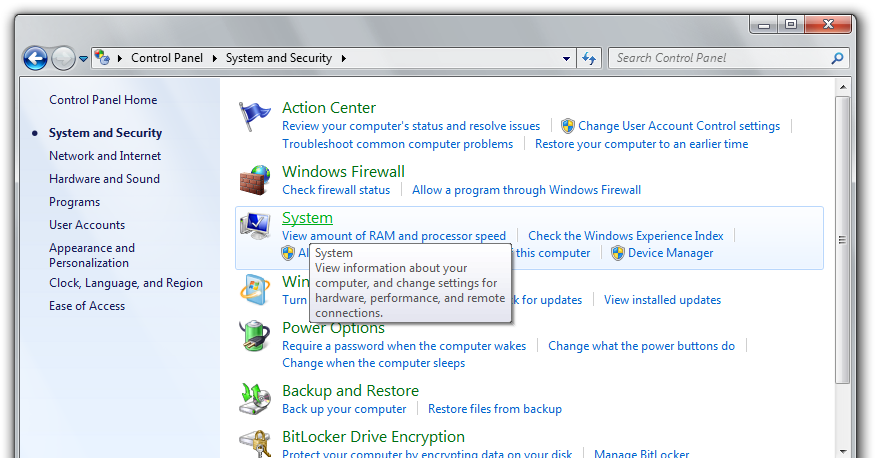Image resolution: width=875 pixels, height=458 pixels.
Task: Click the scrollbar up arrow
Action: (x=843, y=87)
